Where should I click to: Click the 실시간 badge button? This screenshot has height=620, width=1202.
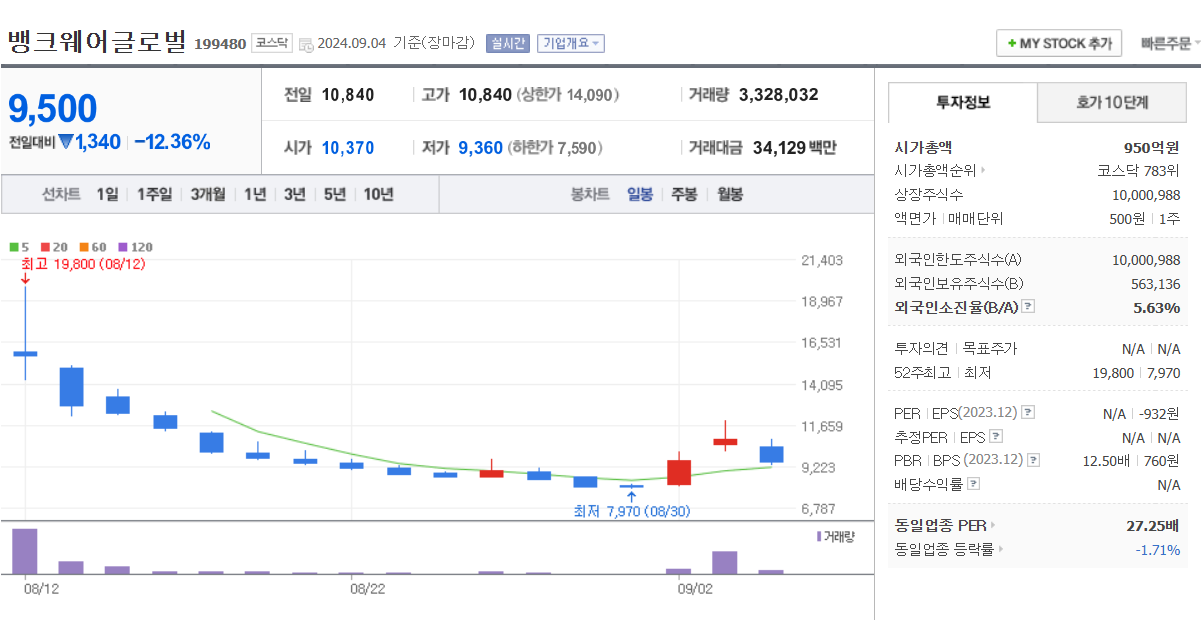(507, 43)
